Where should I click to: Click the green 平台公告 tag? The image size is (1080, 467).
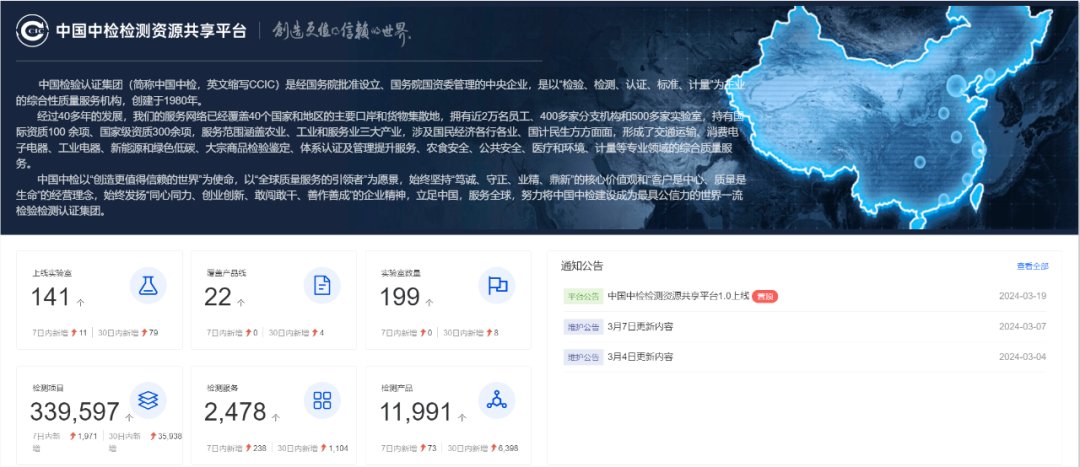[x=583, y=296]
